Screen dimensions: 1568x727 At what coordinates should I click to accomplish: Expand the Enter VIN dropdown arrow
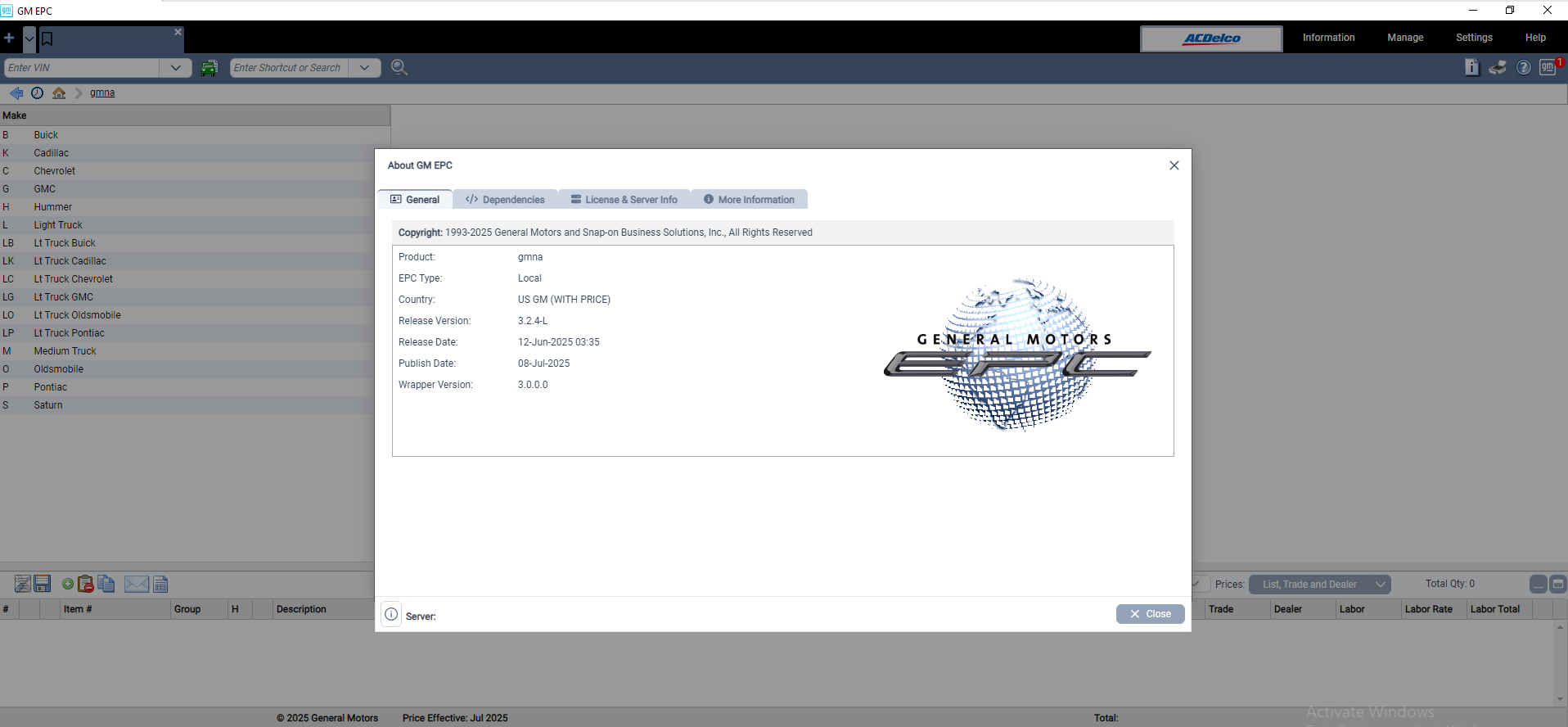pos(176,68)
